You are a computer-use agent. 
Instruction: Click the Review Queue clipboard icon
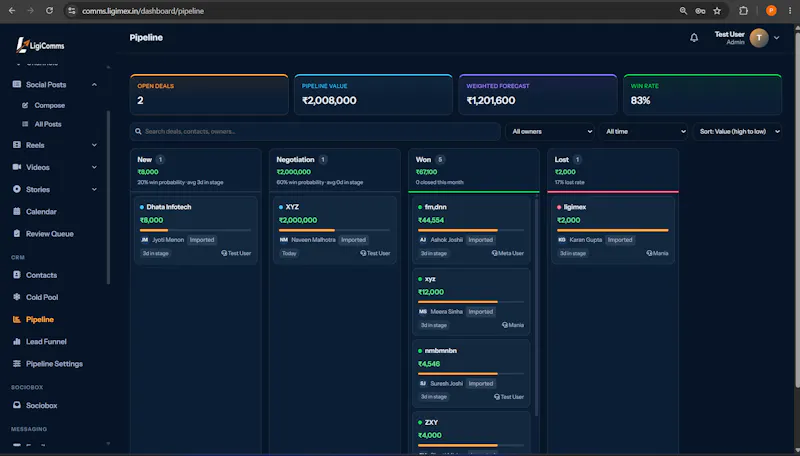(17, 234)
